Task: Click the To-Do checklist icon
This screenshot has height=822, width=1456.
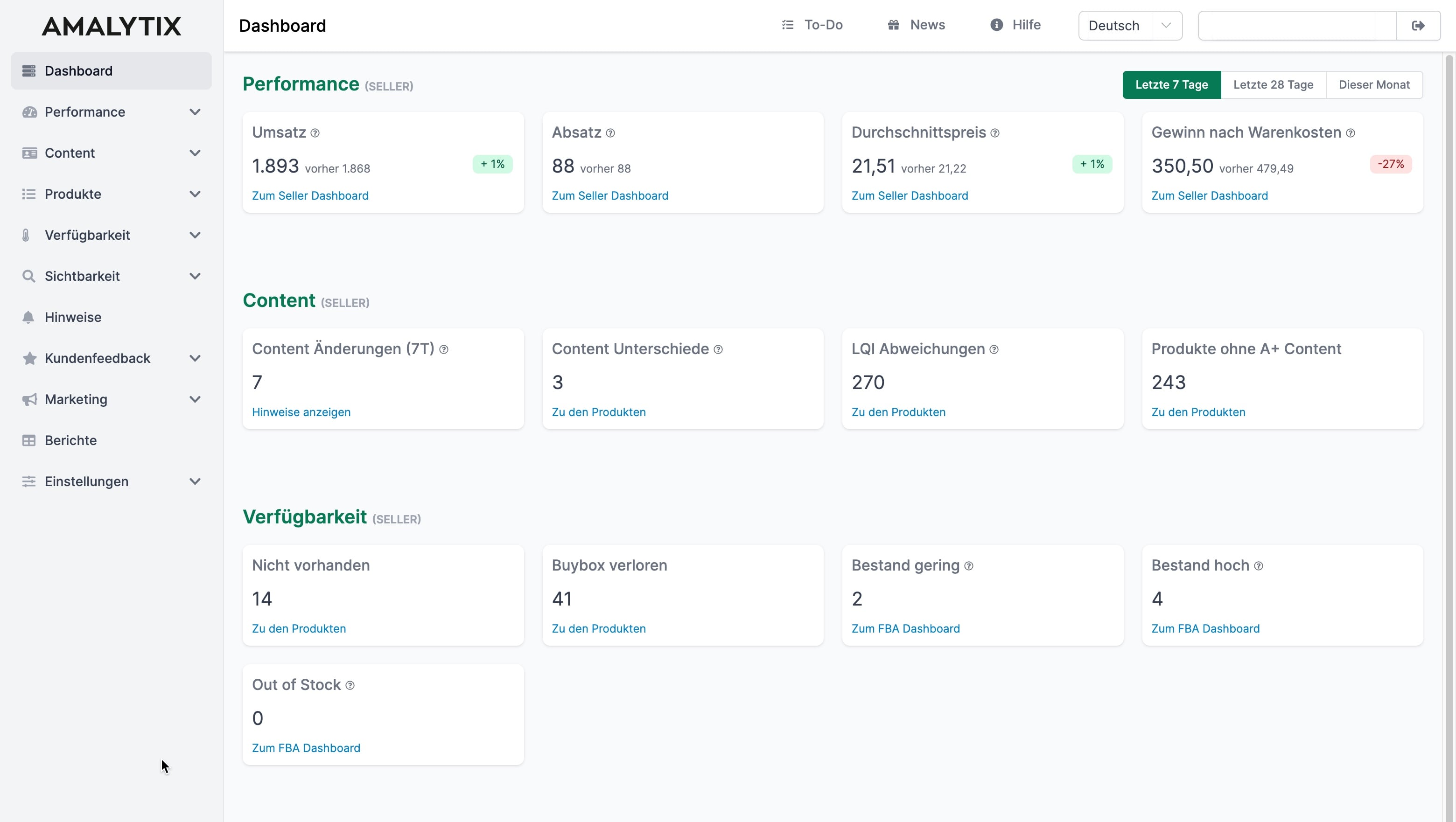Action: click(787, 25)
